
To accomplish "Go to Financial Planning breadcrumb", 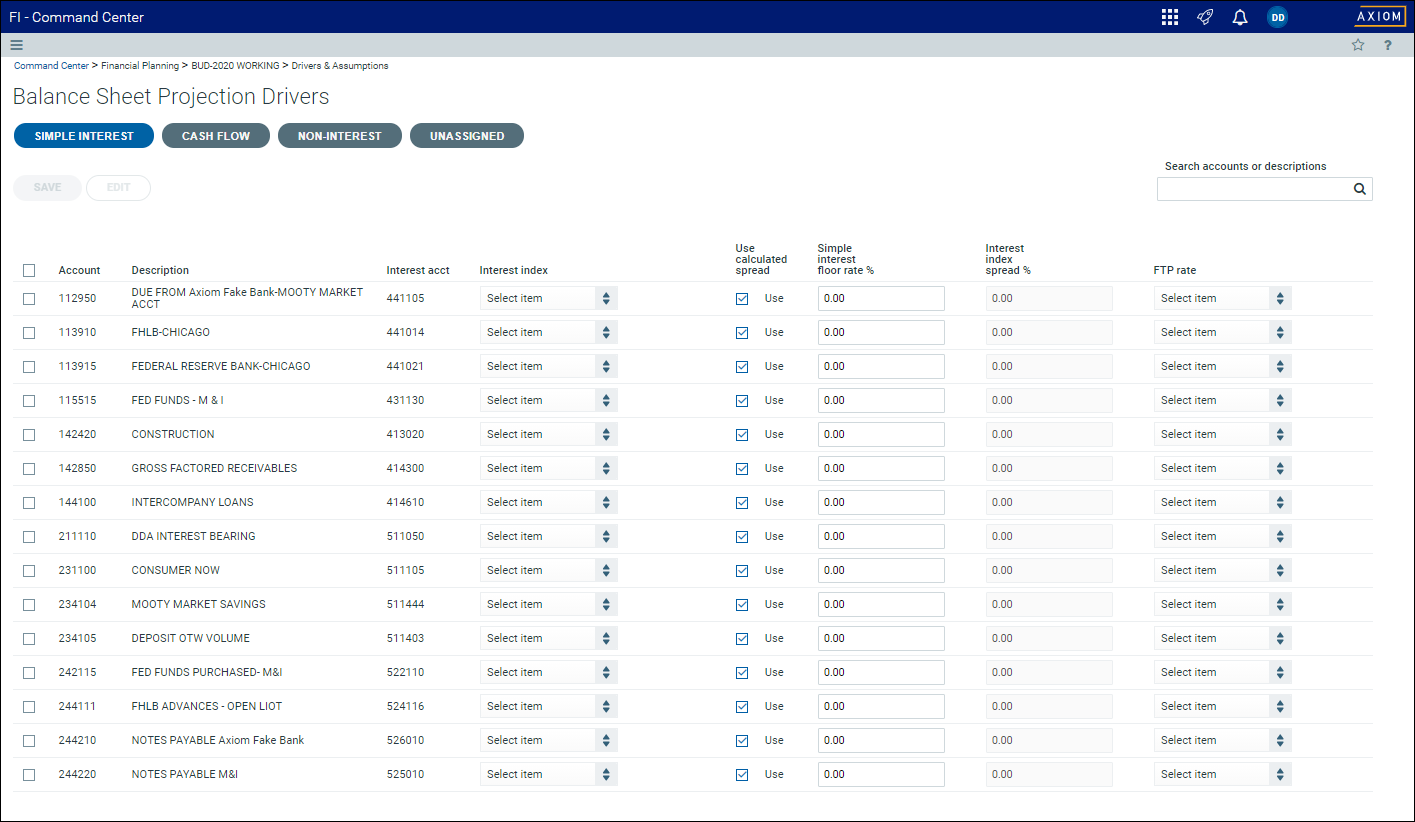I will pyautogui.click(x=140, y=66).
